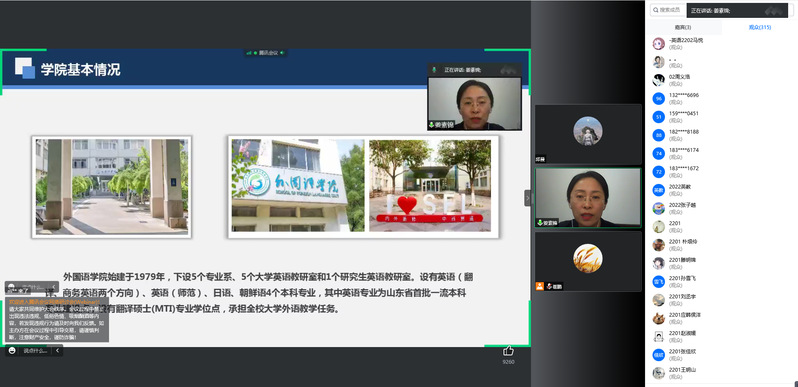Collapse the bottom chat bar with its arrow
798x387 pixels.
pos(58,350)
